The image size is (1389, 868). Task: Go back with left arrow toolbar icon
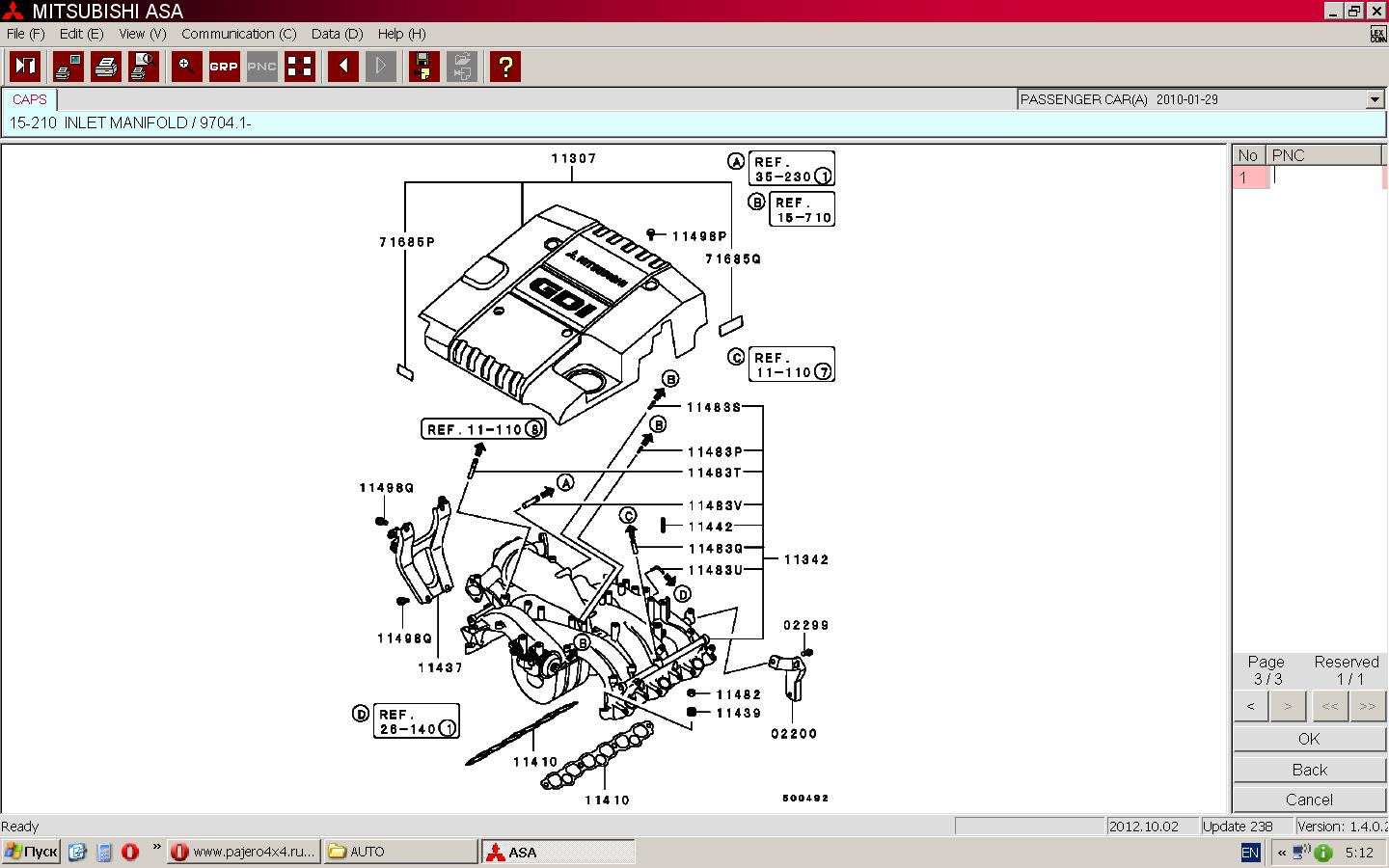click(343, 67)
